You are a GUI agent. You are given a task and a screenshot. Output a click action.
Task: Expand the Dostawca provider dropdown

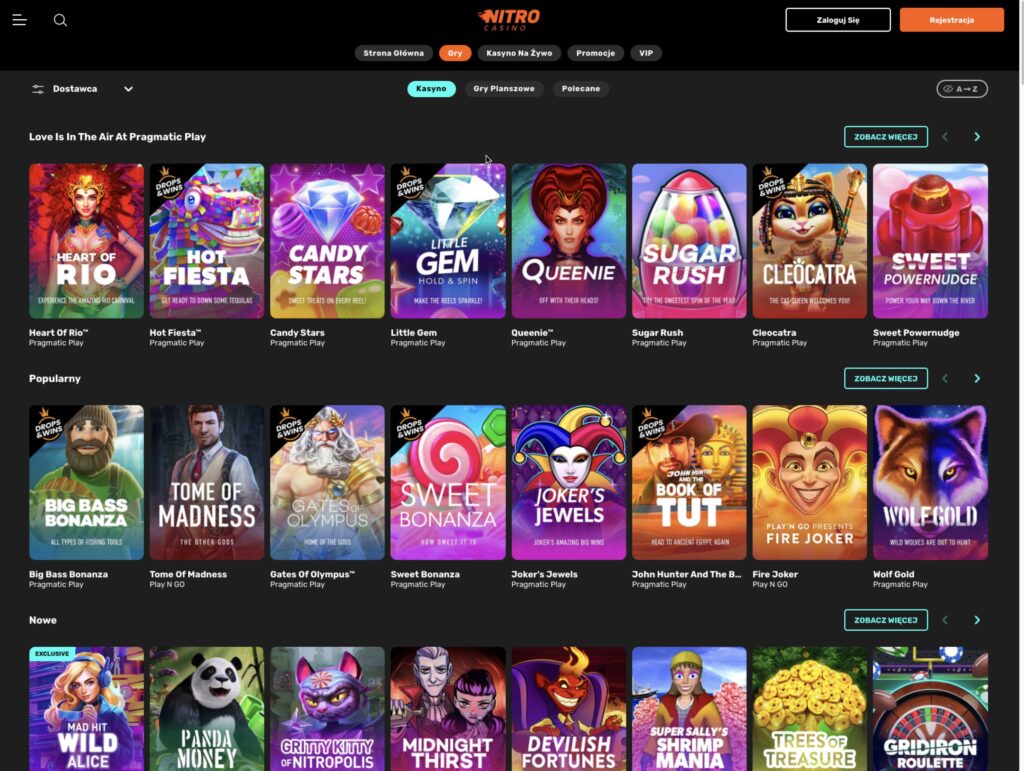[x=128, y=88]
